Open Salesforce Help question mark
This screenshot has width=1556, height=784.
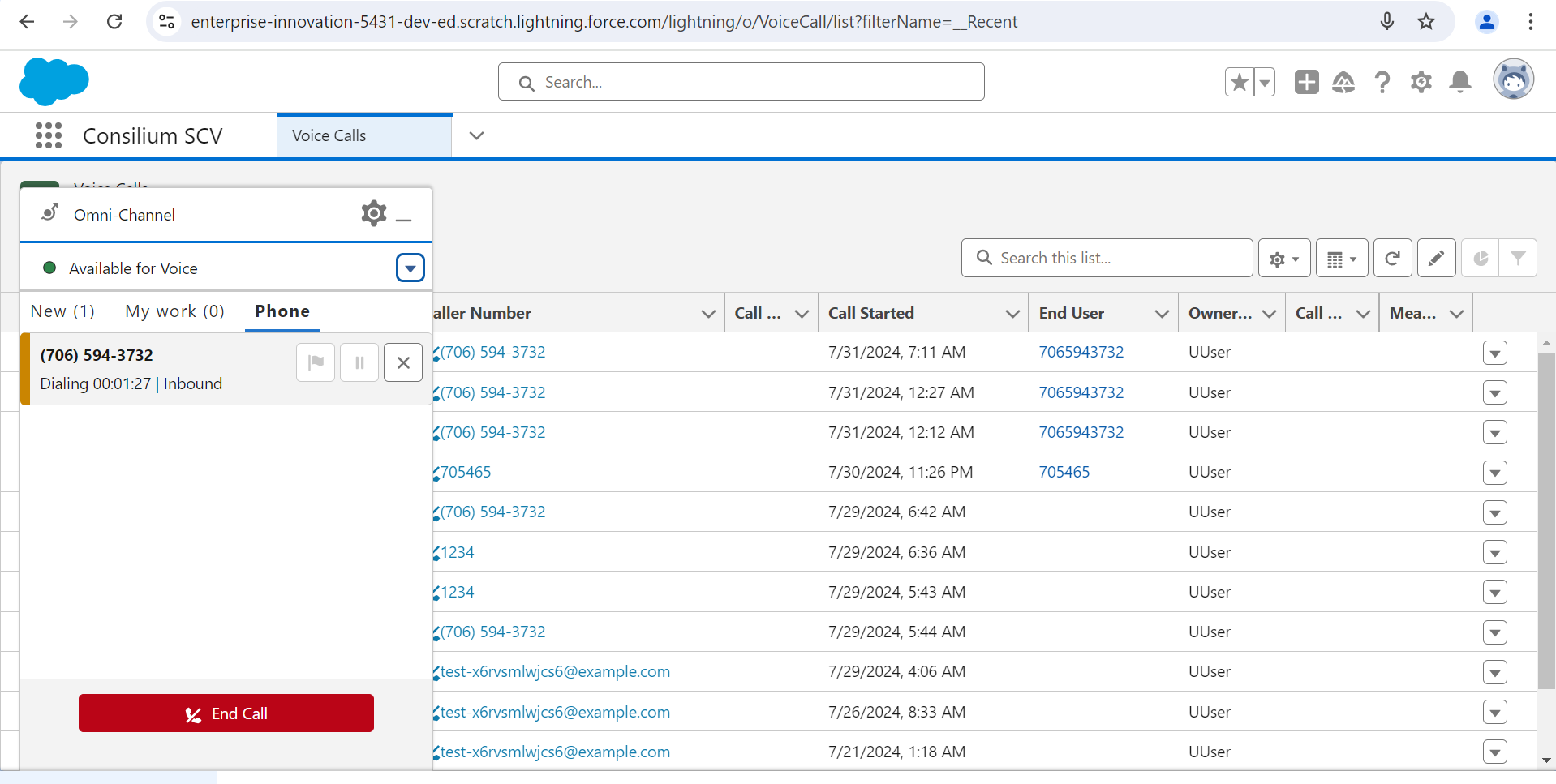coord(1382,82)
